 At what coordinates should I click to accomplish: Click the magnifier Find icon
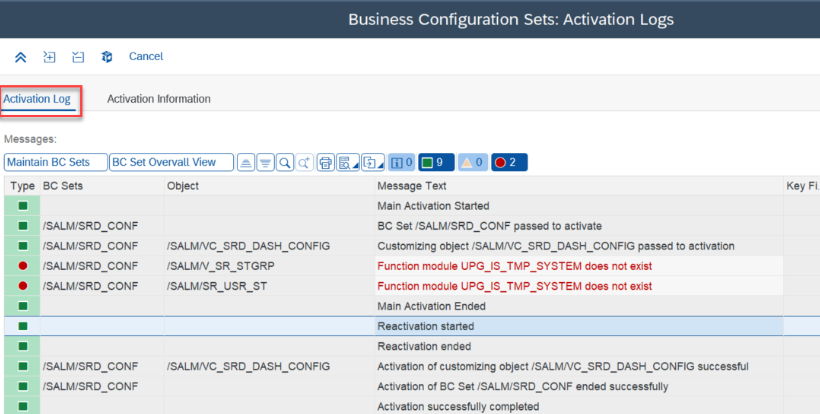[285, 163]
